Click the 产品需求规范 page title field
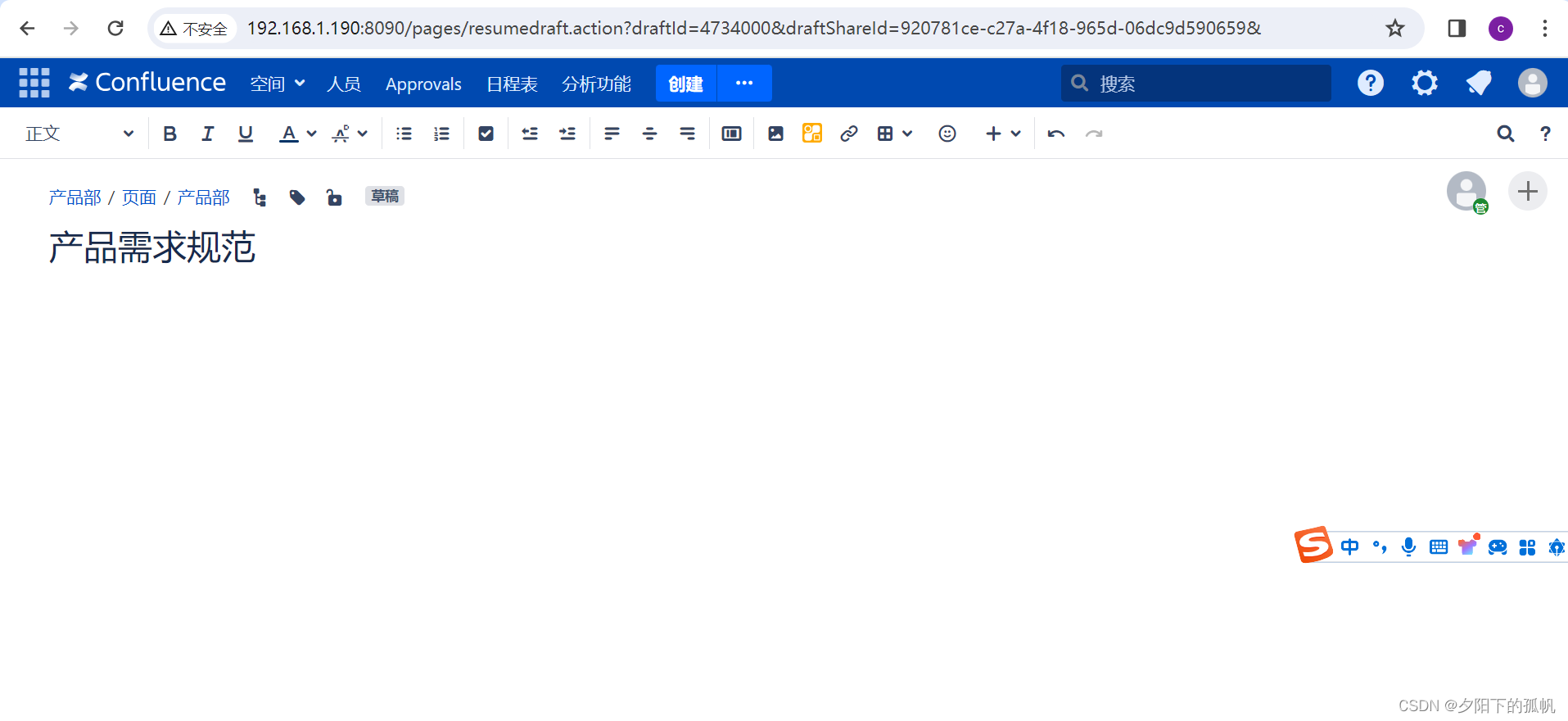 (x=152, y=247)
